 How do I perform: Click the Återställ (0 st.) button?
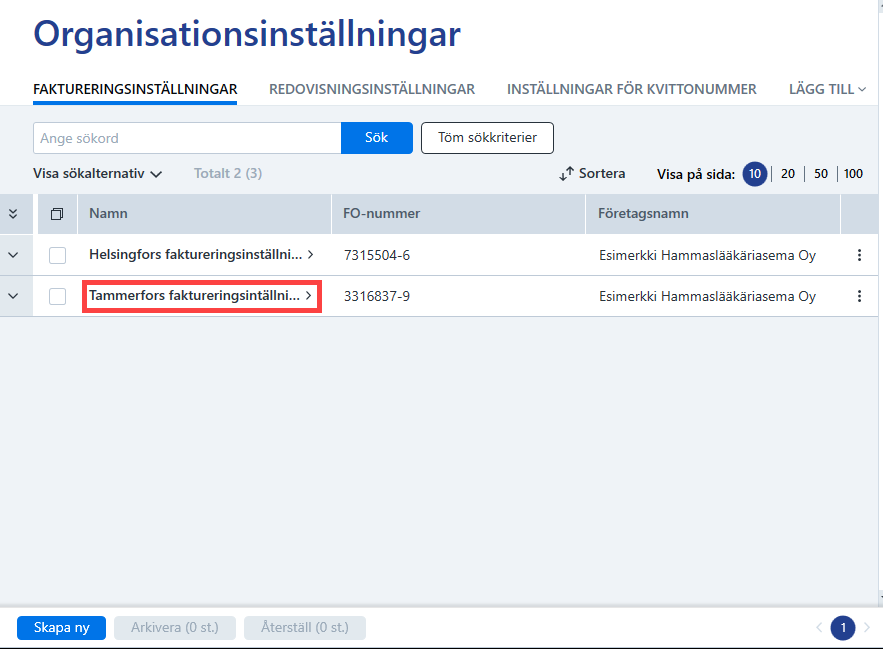point(305,628)
